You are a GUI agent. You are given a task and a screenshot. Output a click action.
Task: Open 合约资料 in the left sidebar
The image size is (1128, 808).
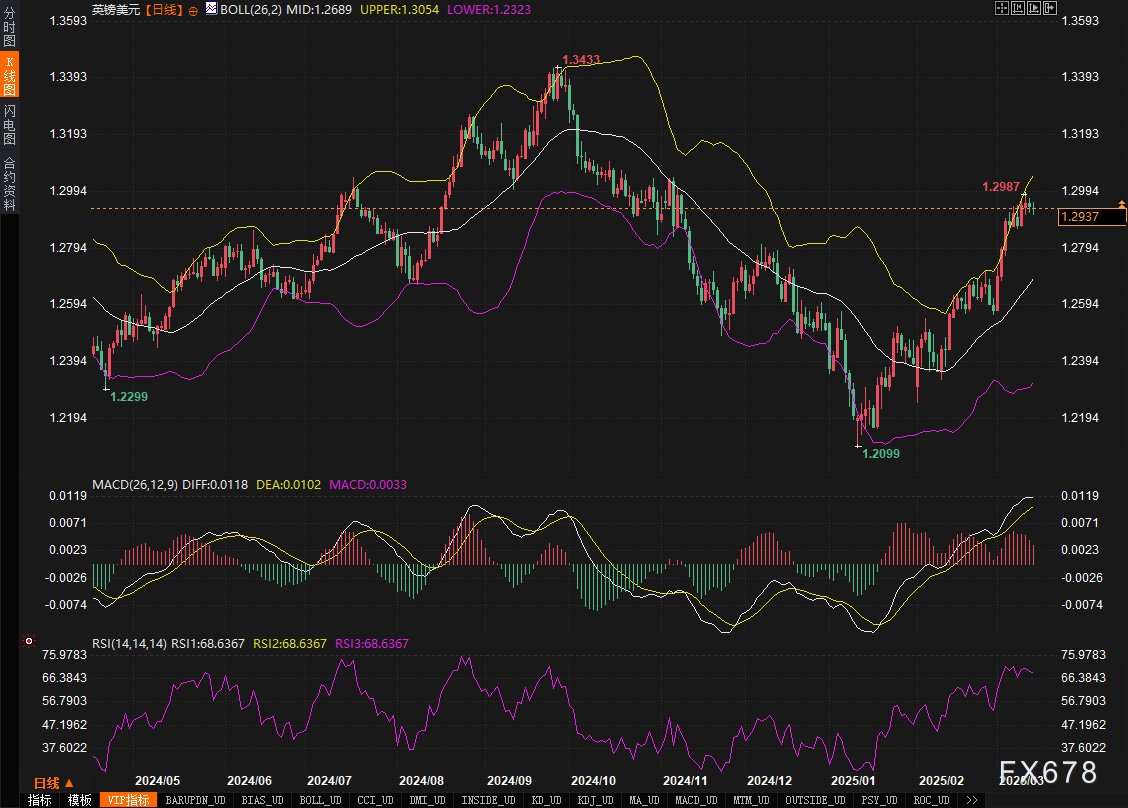coord(9,183)
